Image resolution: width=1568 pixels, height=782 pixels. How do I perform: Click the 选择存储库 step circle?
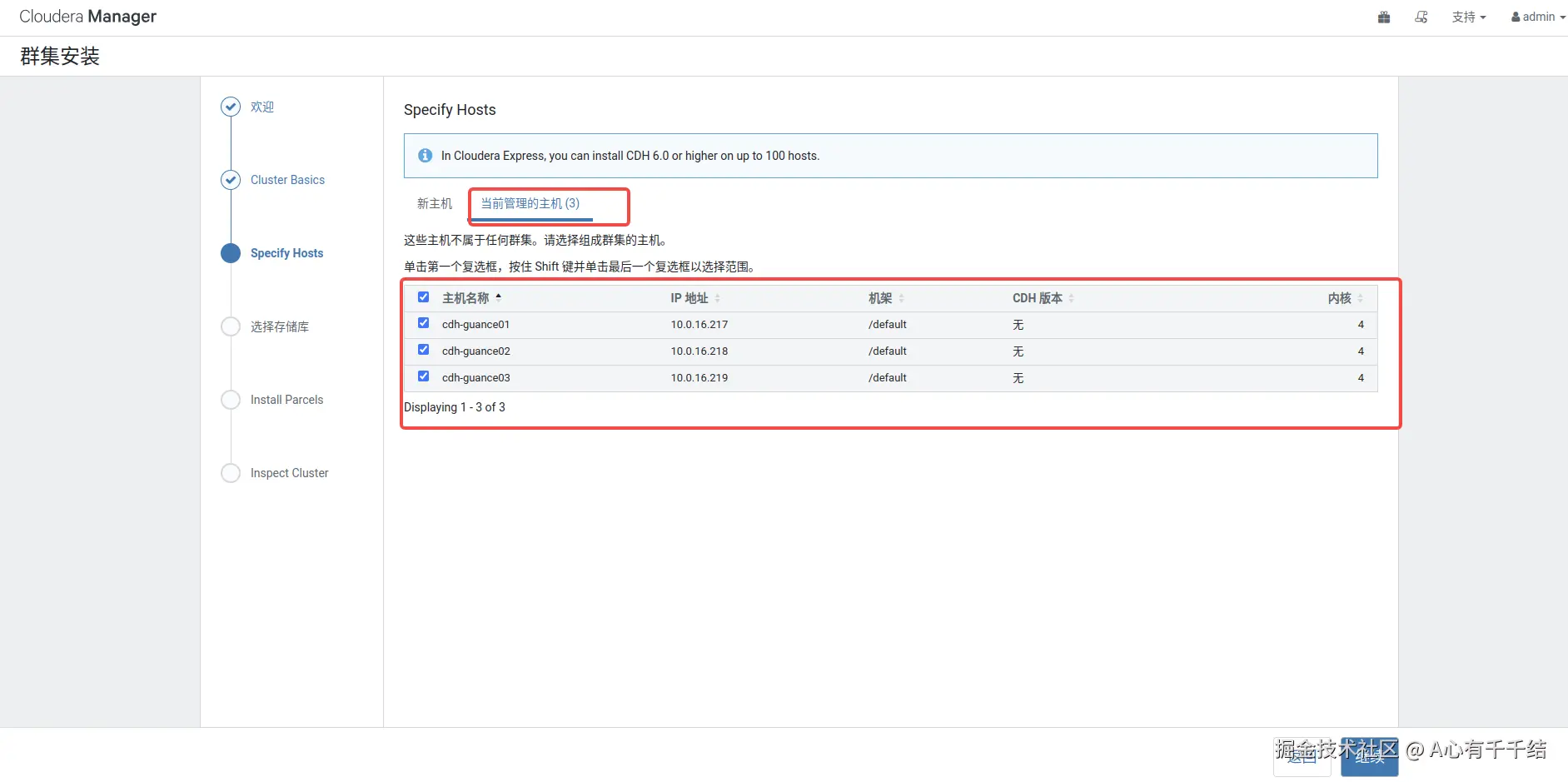coord(231,326)
